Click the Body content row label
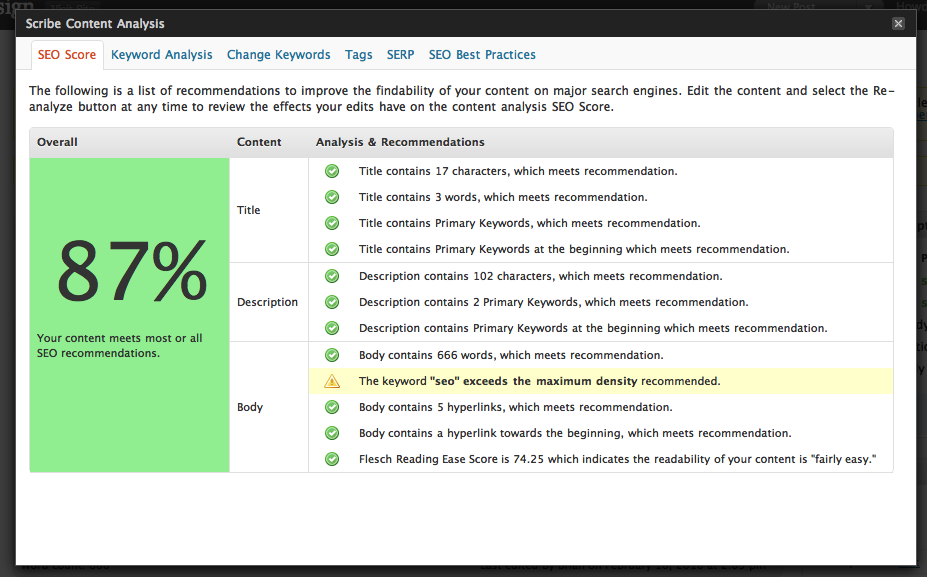The image size is (927, 577). point(249,407)
